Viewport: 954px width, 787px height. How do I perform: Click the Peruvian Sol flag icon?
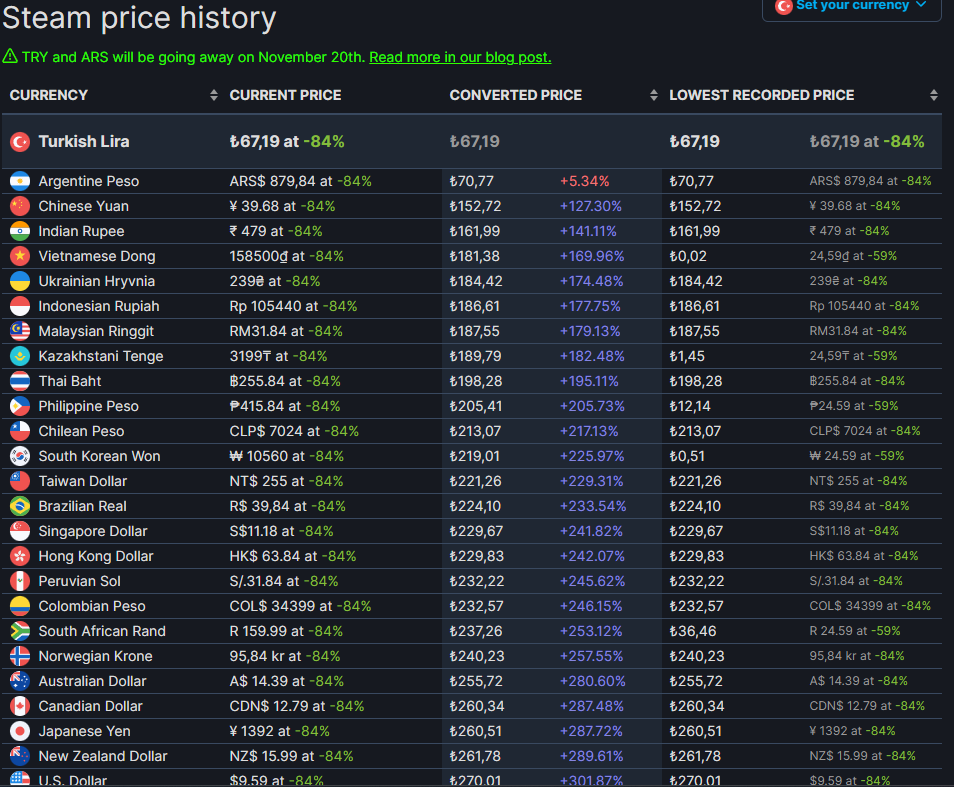click(20, 581)
